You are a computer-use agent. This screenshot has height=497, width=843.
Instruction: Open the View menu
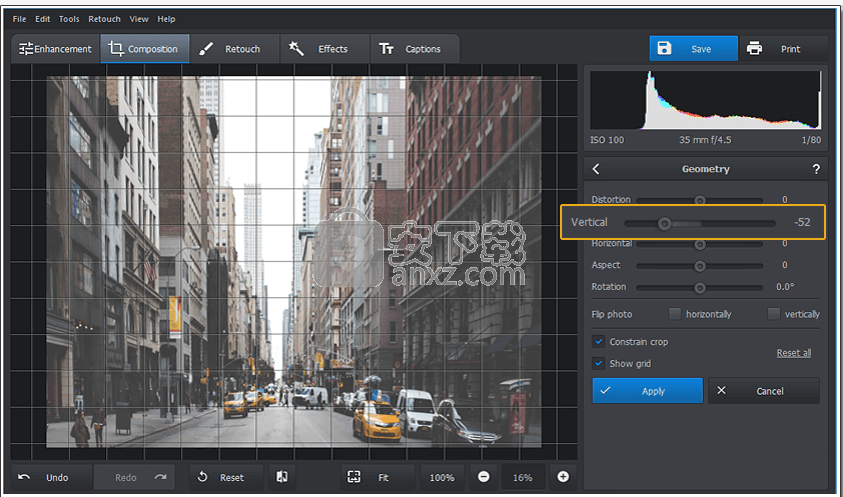139,19
